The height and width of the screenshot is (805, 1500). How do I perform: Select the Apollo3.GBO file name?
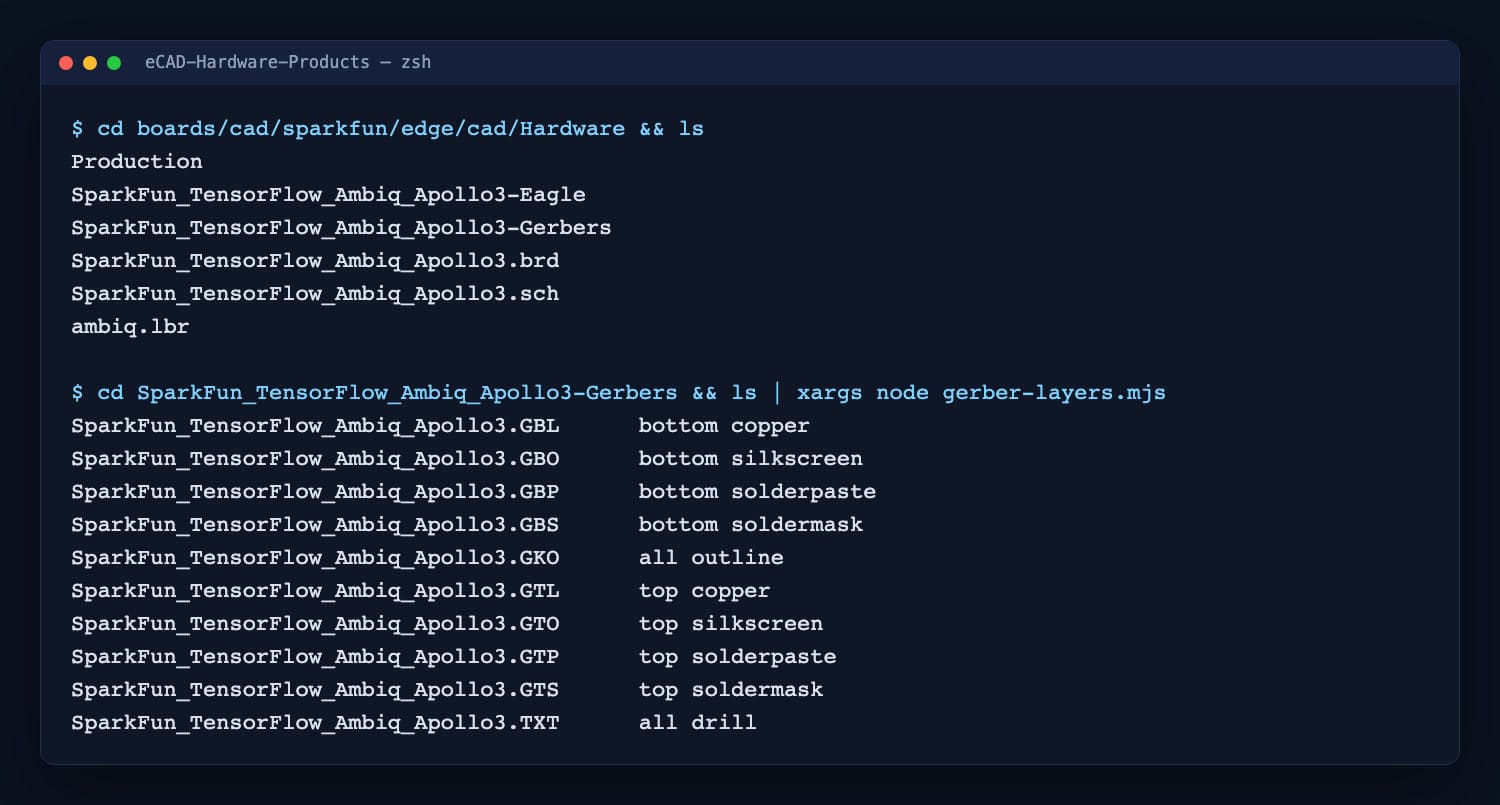click(315, 459)
